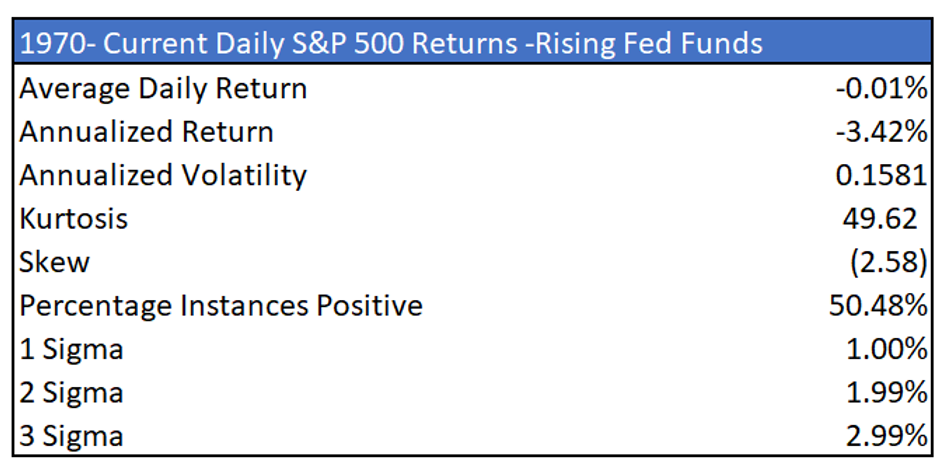
Task: Select the 3 Sigma label
Action: tap(71, 436)
